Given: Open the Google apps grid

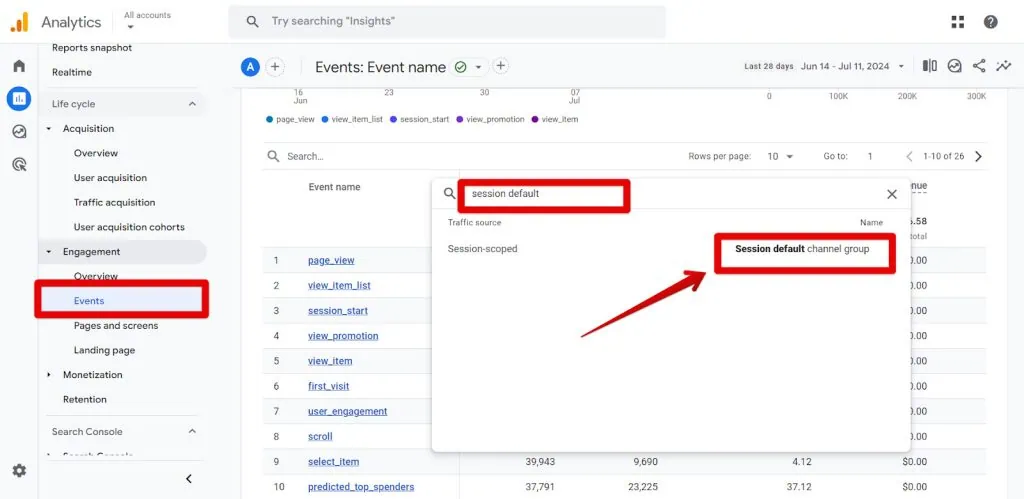Looking at the screenshot, I should coord(958,22).
